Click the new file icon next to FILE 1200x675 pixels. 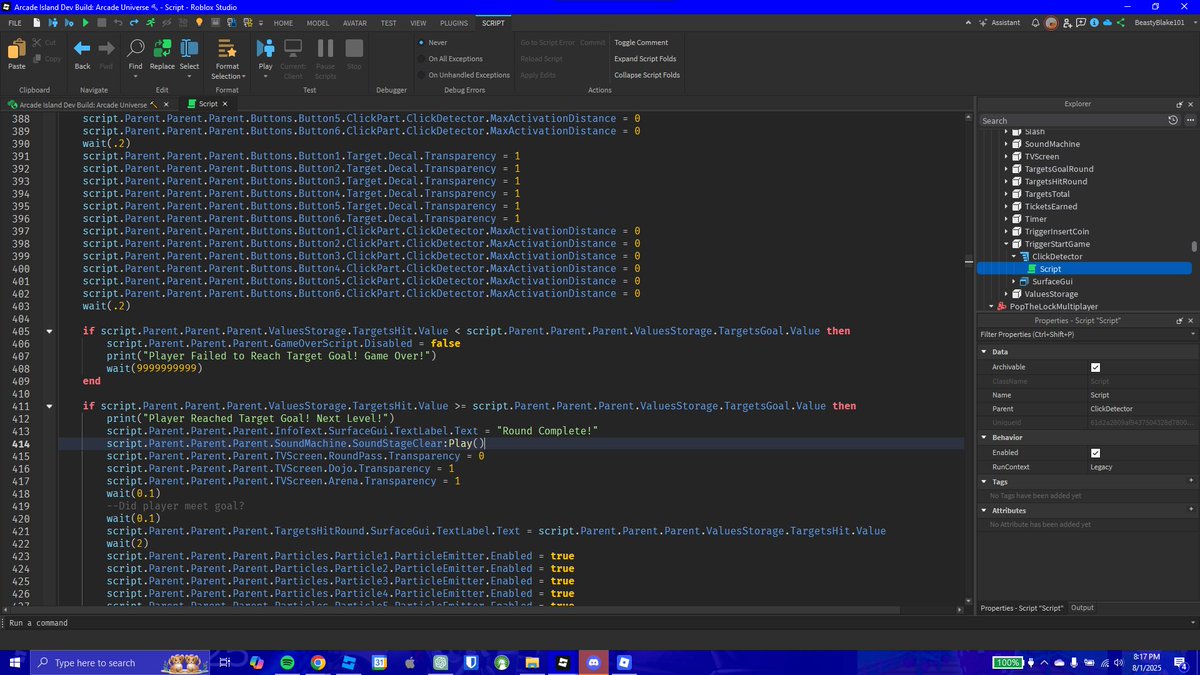pyautogui.click(x=38, y=22)
